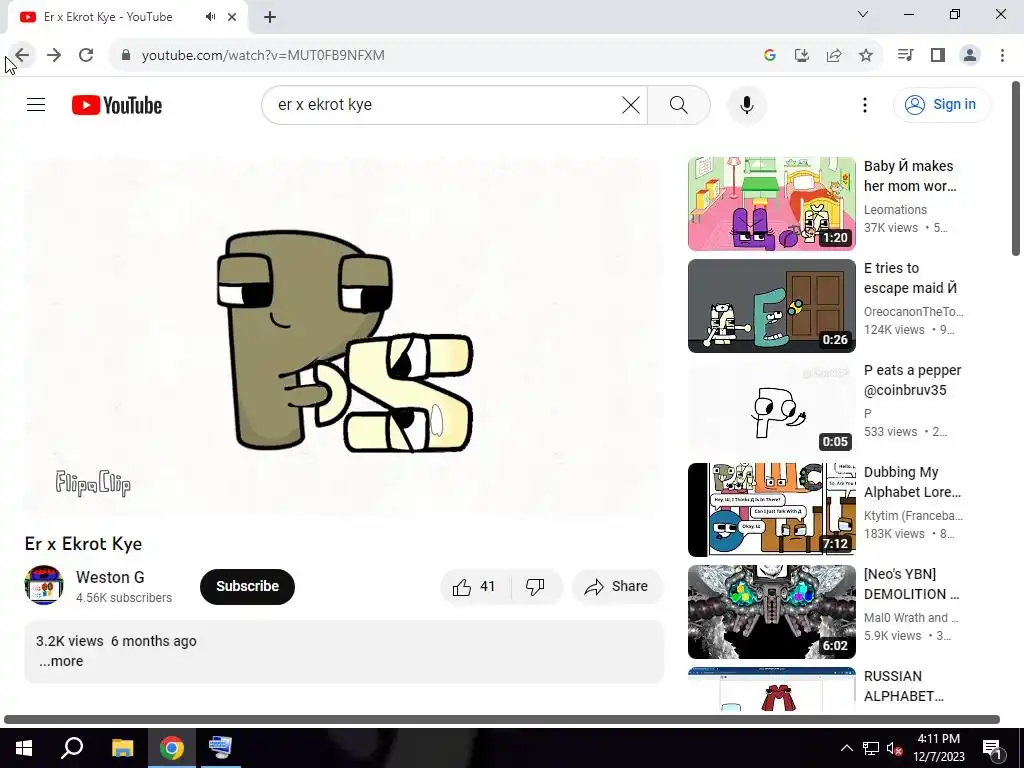The image size is (1024, 768).
Task: Click the browser forward arrow
Action: (54, 56)
